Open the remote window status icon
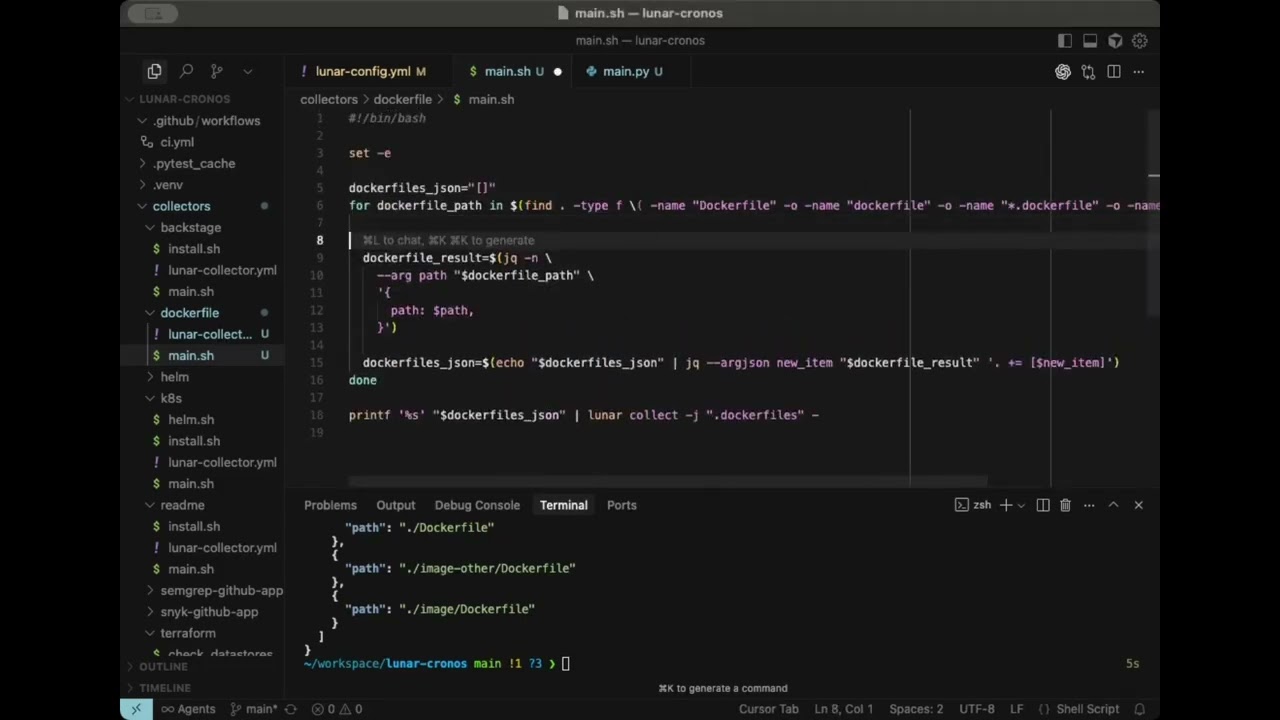 [136, 709]
